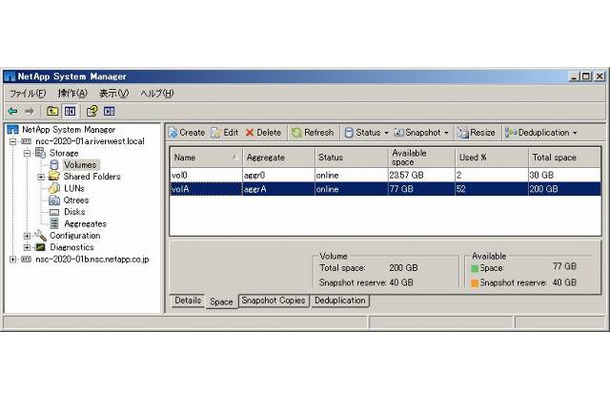Open the 操作(A) menu
Screen dimensions: 610x400
(72, 93)
